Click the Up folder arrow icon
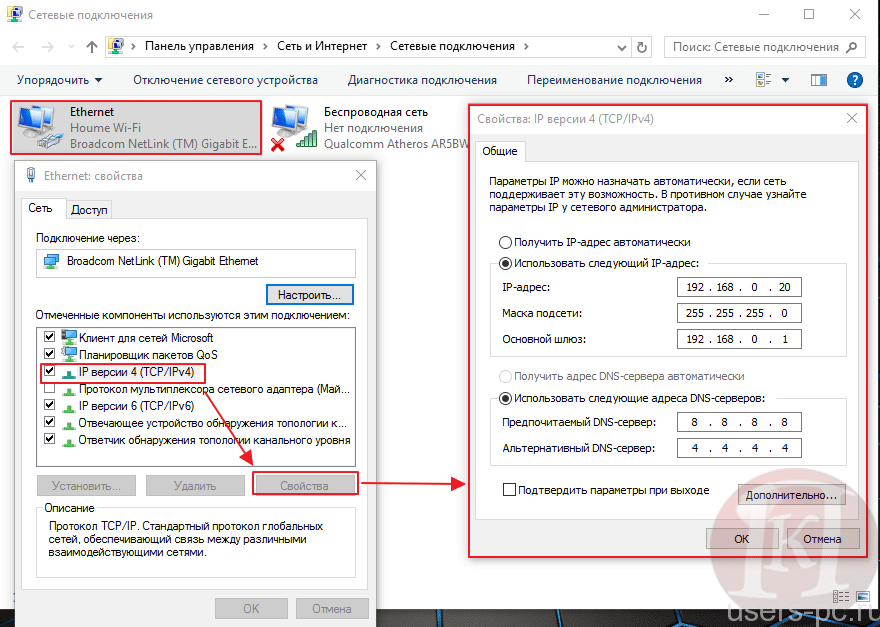 [92, 47]
